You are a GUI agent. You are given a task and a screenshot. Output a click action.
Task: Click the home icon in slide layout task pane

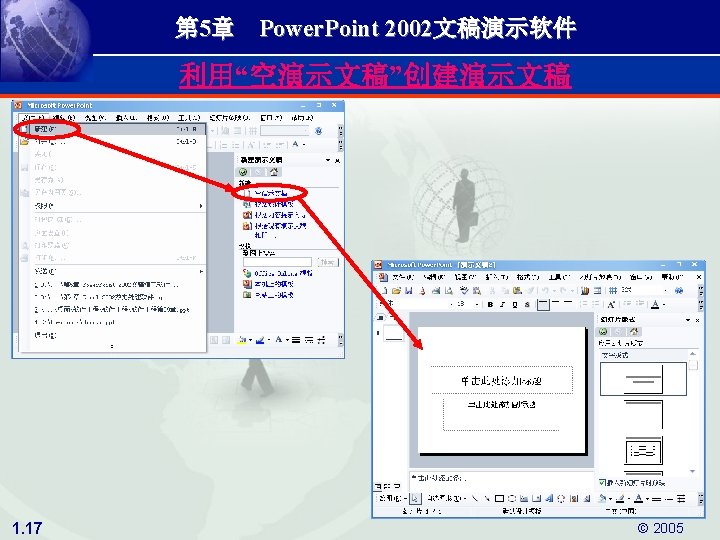635,332
